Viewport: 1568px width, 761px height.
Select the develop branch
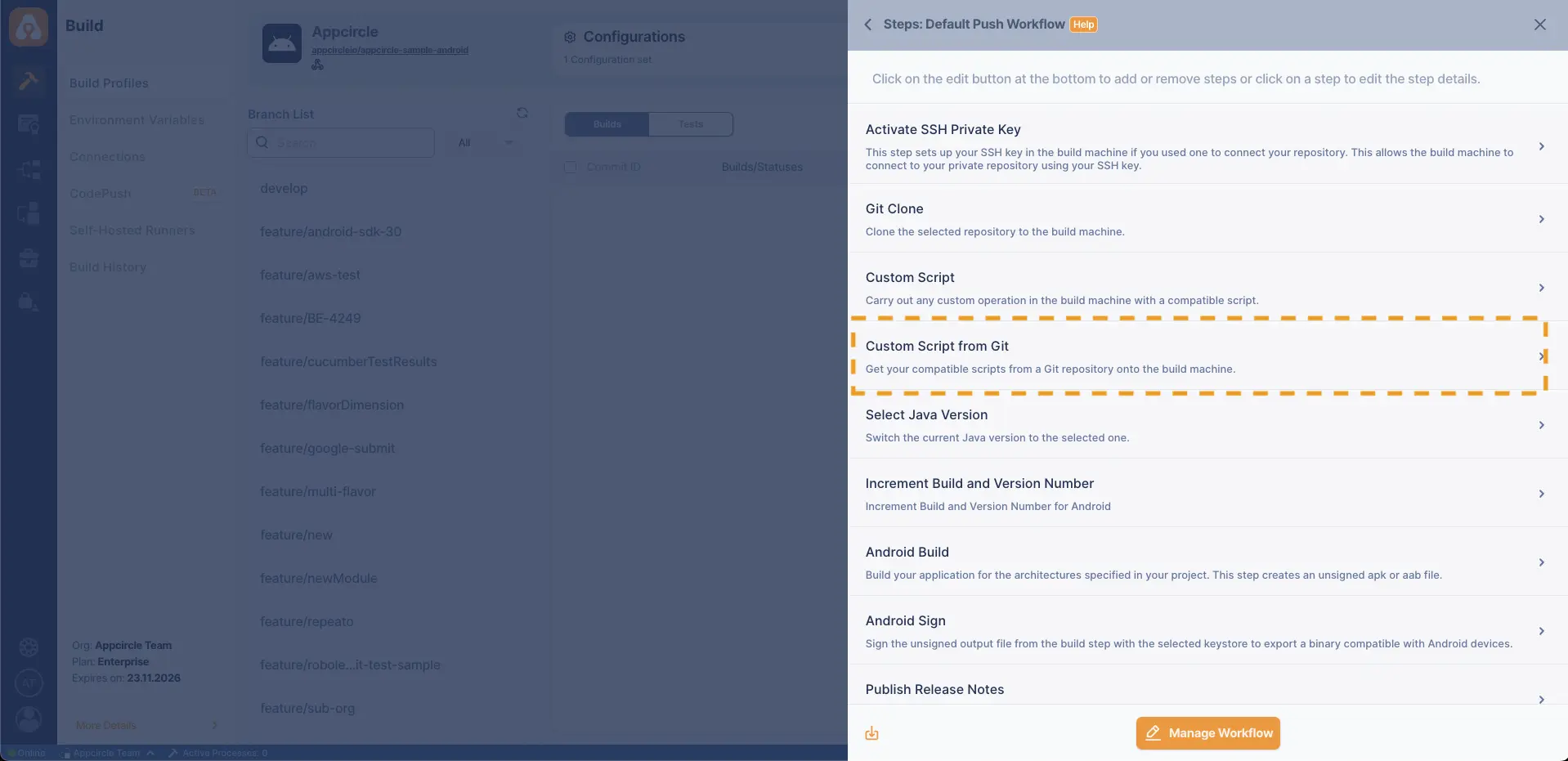(284, 188)
